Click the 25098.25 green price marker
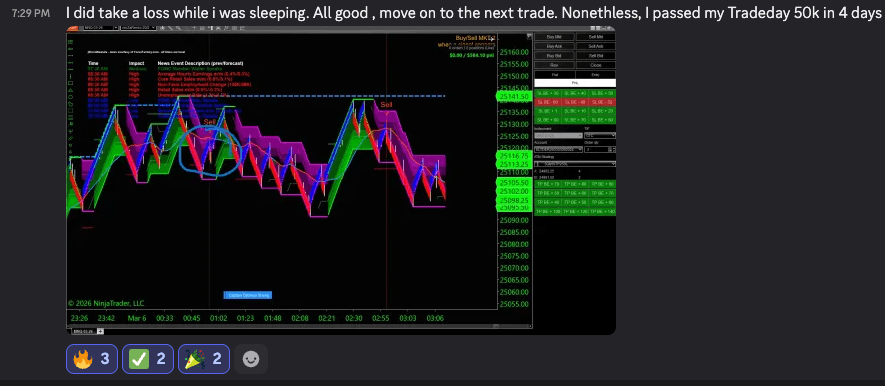 coord(514,200)
